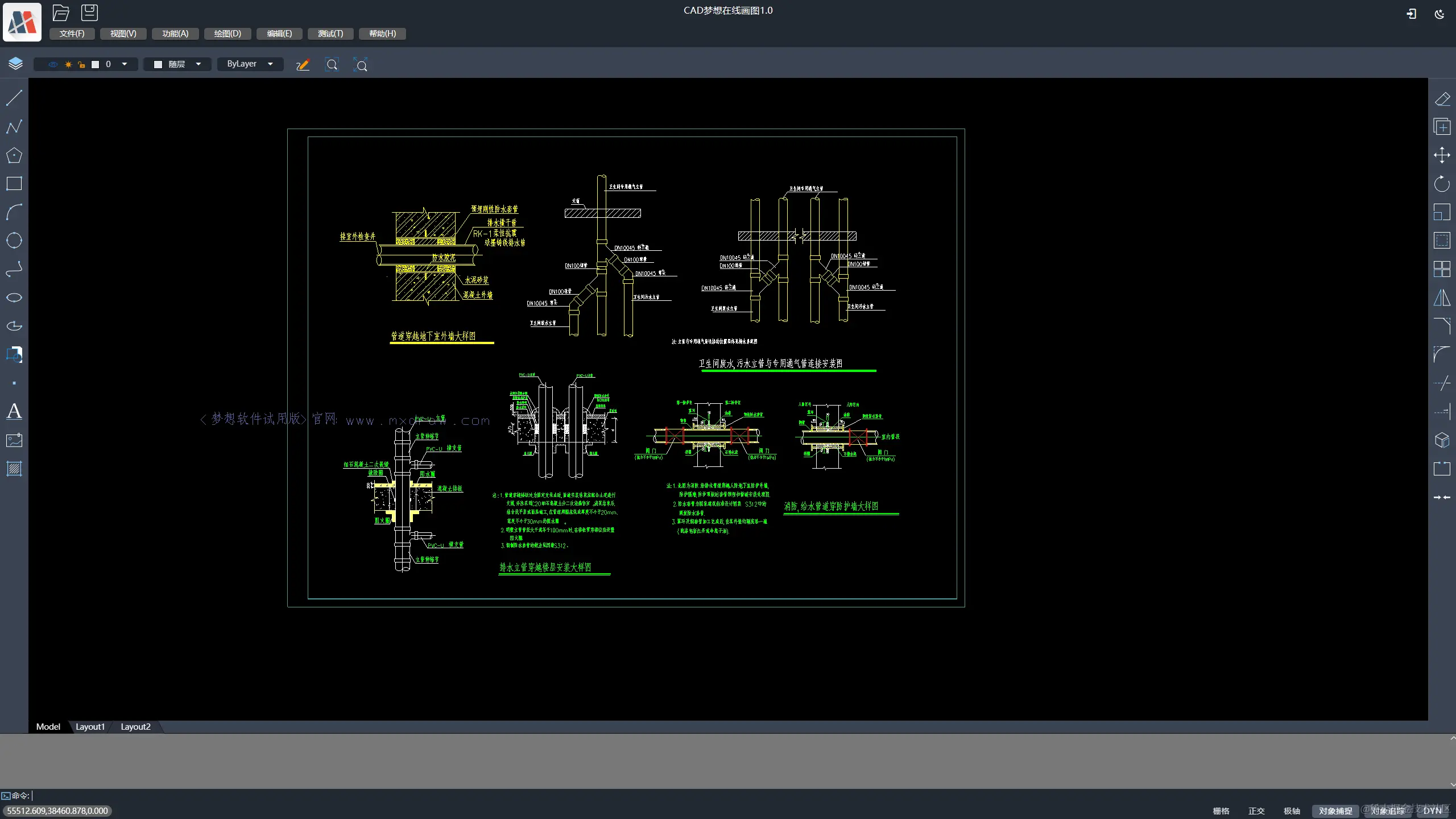Open the 随层 color dropdown
Image resolution: width=1456 pixels, height=819 pixels.
pyautogui.click(x=198, y=64)
